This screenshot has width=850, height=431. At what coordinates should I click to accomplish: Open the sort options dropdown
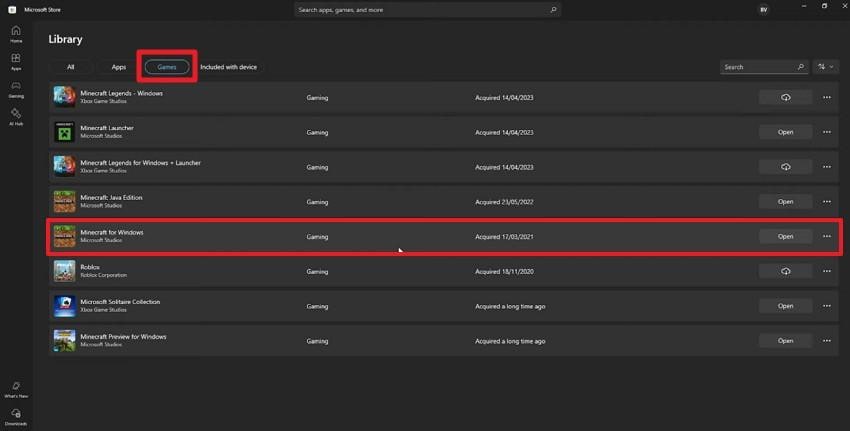(x=826, y=67)
